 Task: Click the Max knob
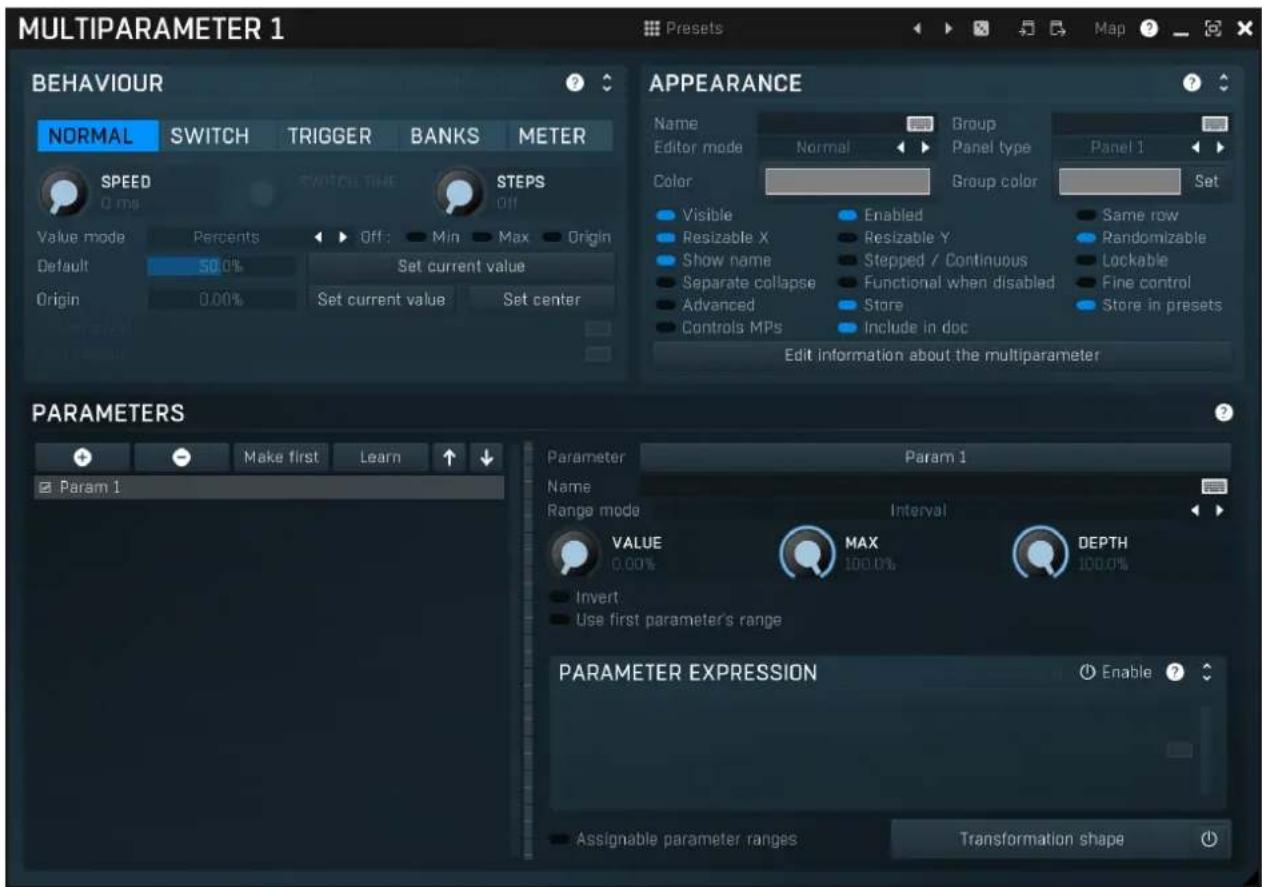pyautogui.click(x=807, y=553)
